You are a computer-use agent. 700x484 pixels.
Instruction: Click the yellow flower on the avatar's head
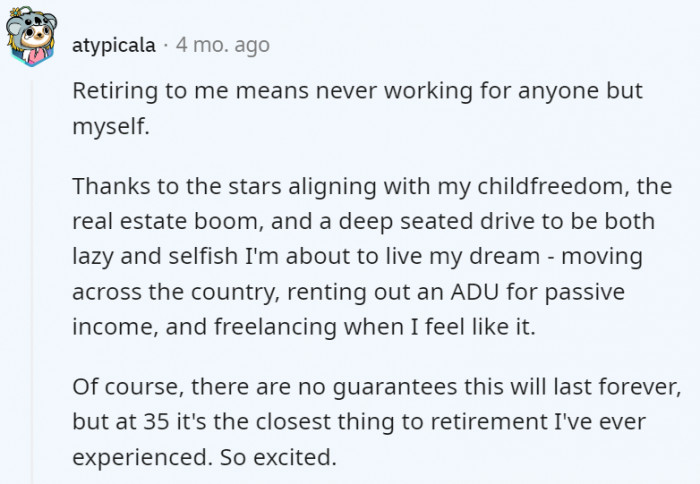(x=16, y=12)
